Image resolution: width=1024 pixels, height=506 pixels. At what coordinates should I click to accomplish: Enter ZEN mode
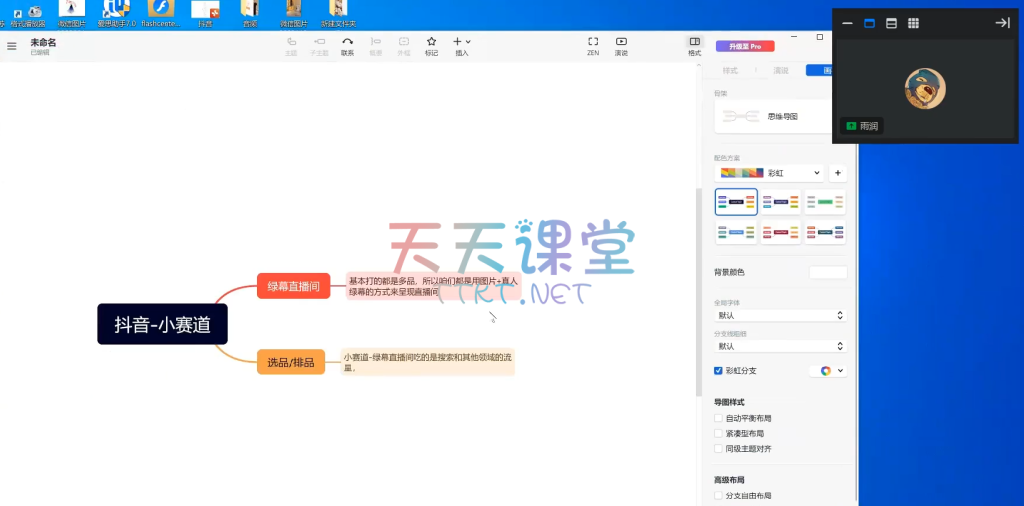592,45
